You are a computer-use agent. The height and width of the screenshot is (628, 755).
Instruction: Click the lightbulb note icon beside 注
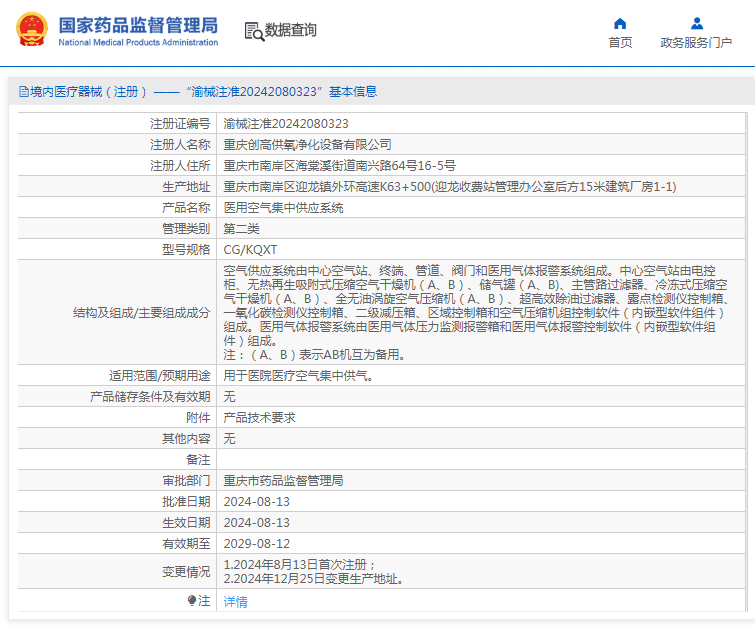click(x=192, y=600)
